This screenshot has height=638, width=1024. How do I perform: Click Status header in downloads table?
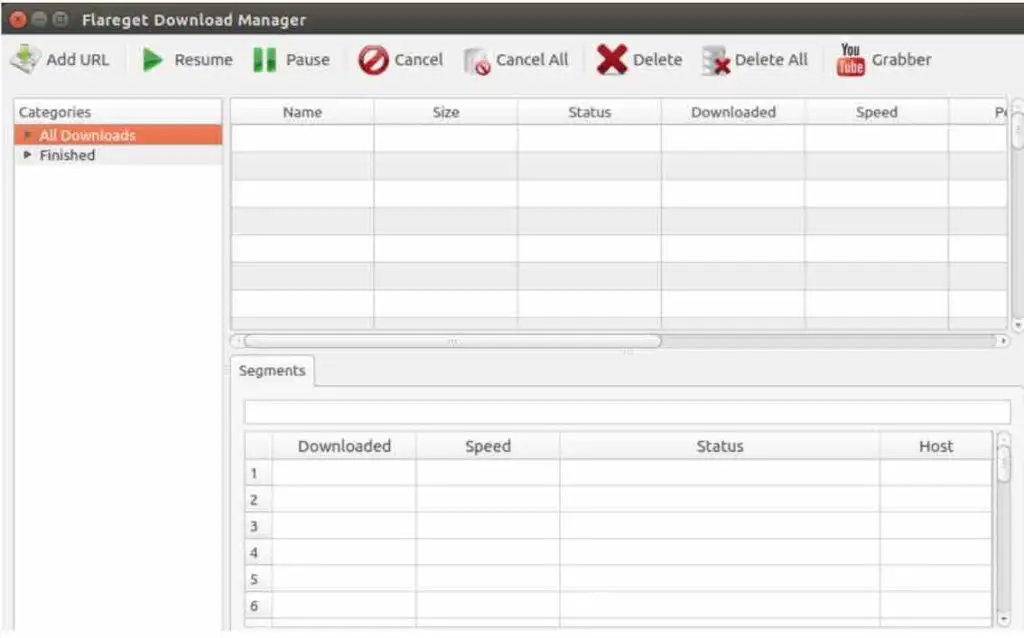click(x=590, y=112)
